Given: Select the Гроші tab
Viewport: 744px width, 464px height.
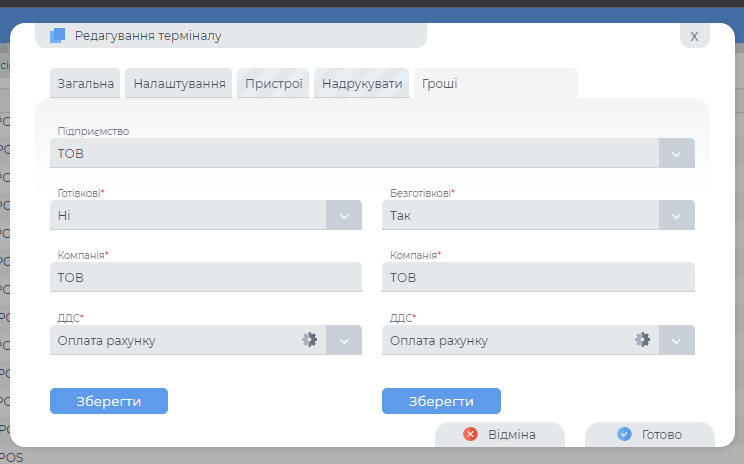Looking at the screenshot, I should click(440, 84).
